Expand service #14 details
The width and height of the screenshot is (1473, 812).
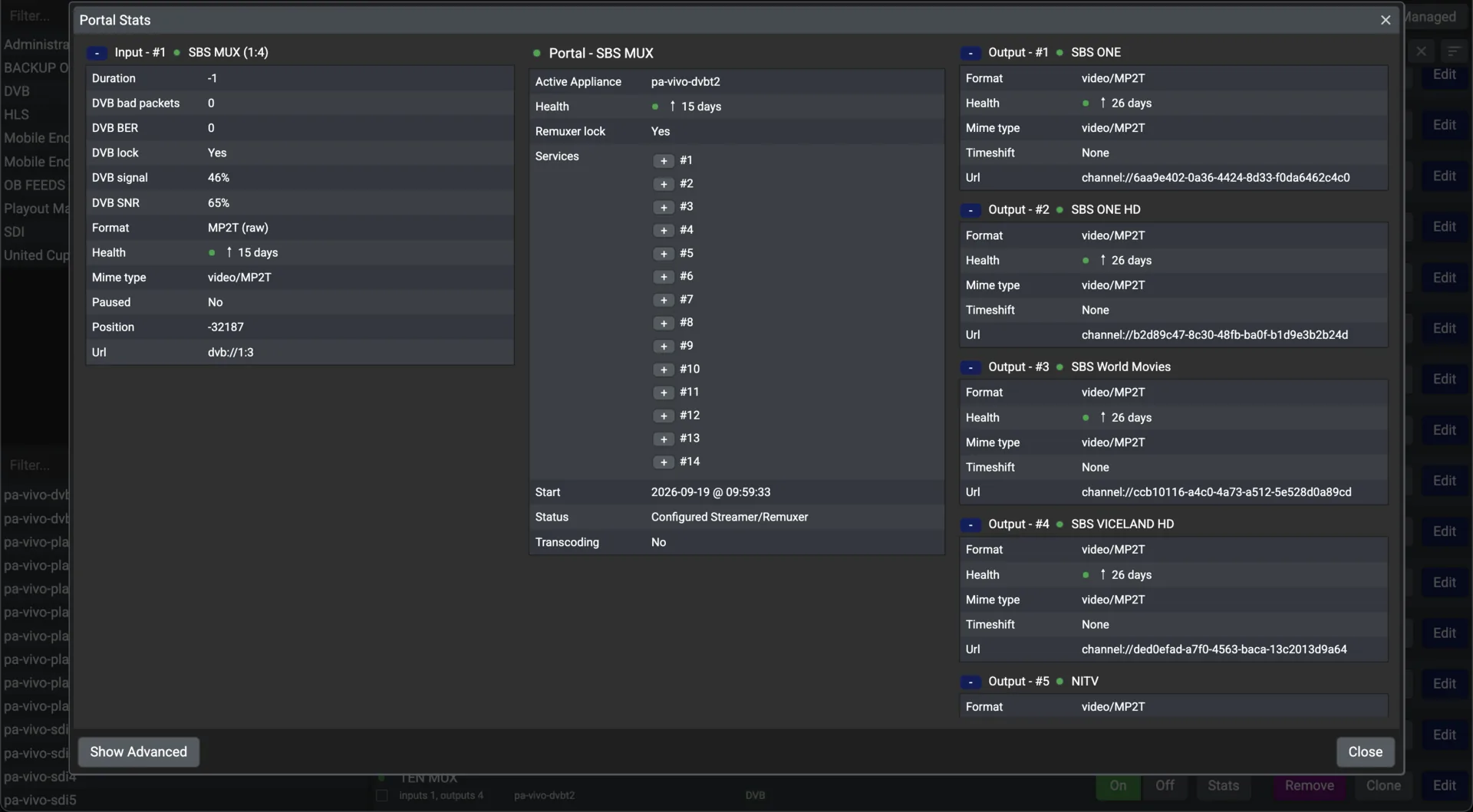click(664, 462)
